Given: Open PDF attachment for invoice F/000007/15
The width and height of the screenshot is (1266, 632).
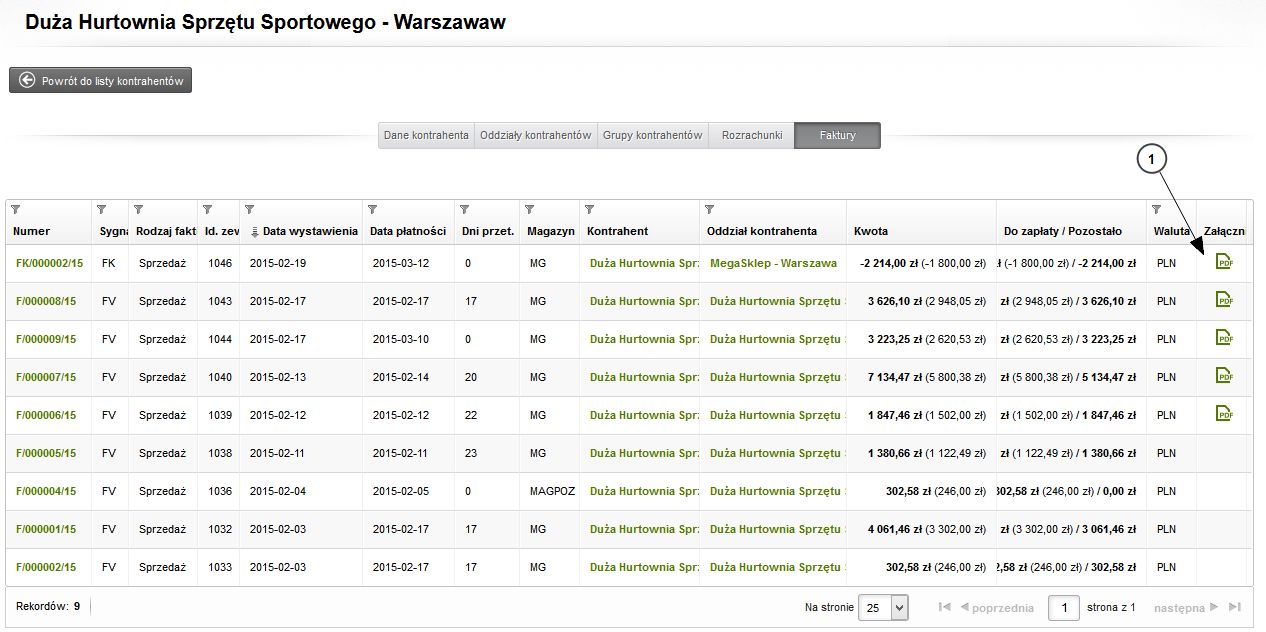Looking at the screenshot, I should [x=1224, y=376].
